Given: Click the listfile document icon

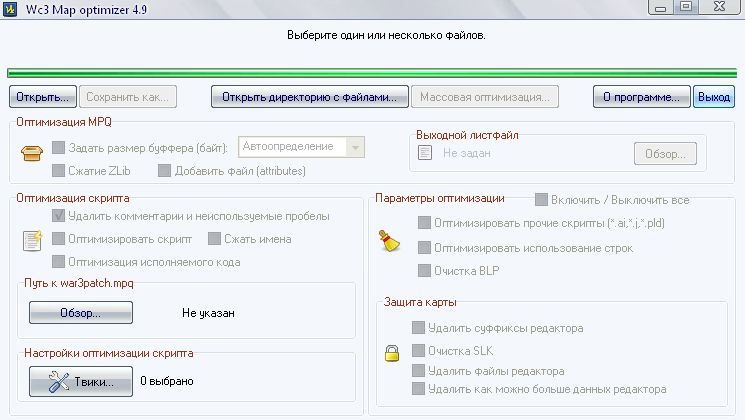Looking at the screenshot, I should pyautogui.click(x=425, y=153).
